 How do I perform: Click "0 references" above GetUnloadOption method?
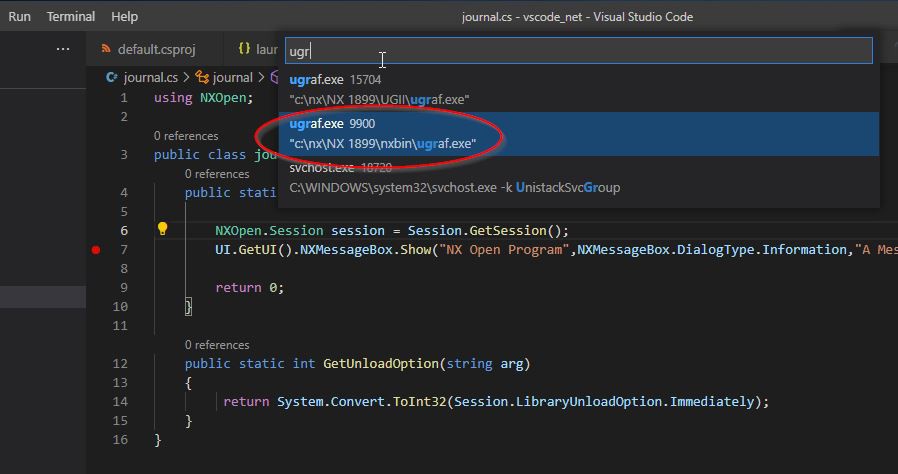click(x=217, y=345)
